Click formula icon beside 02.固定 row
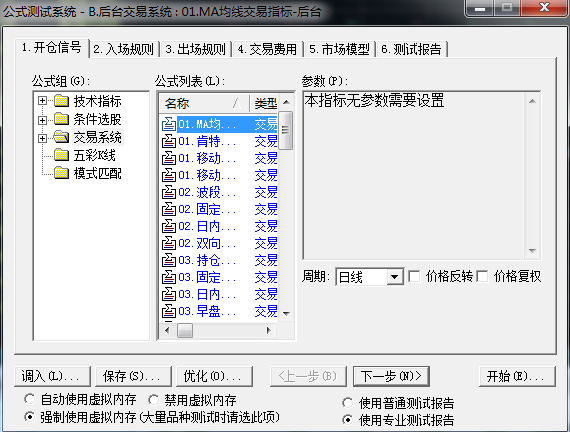This screenshot has width=570, height=432. (x=169, y=209)
